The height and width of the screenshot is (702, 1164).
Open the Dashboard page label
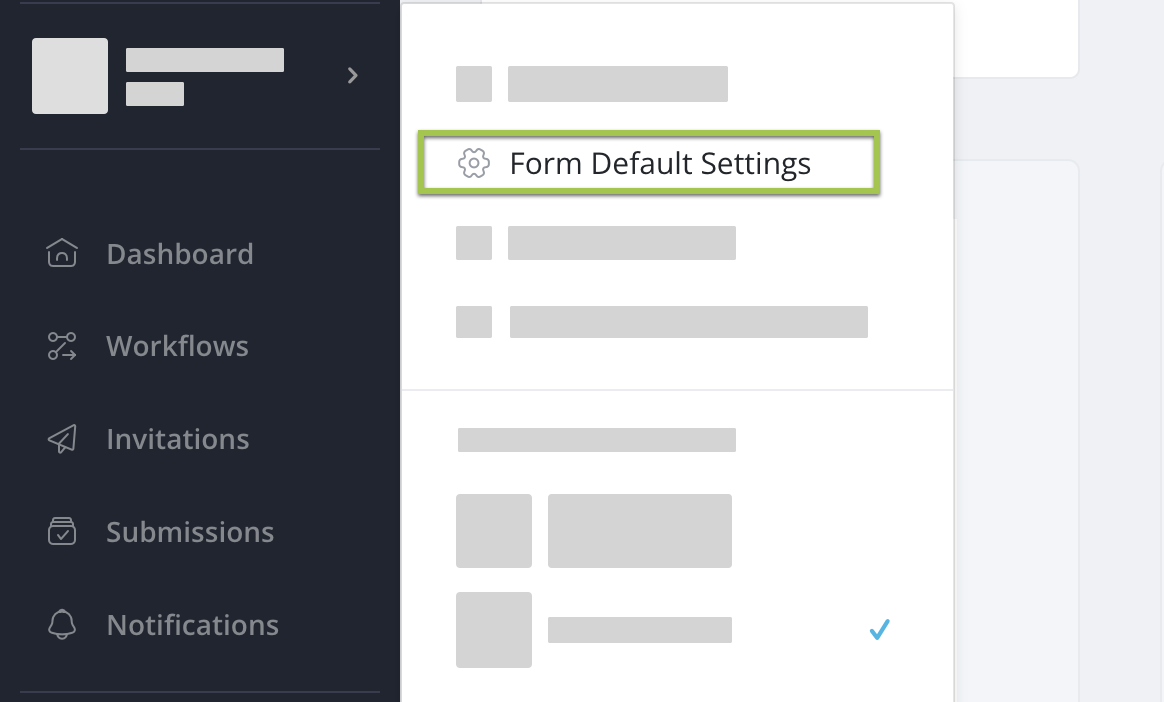180,254
